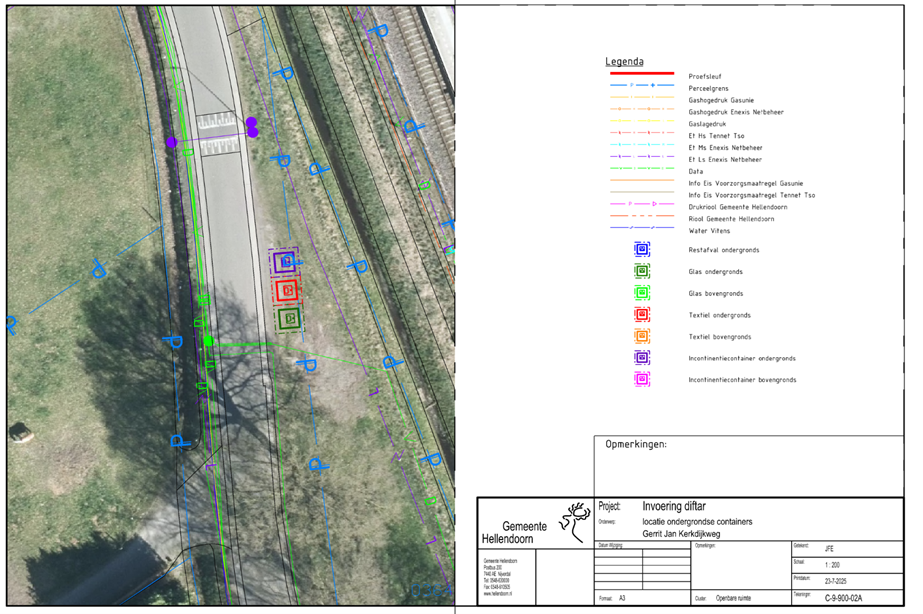Select the Textiel ondergronds legend icon
This screenshot has width=923, height=614.
642,315
